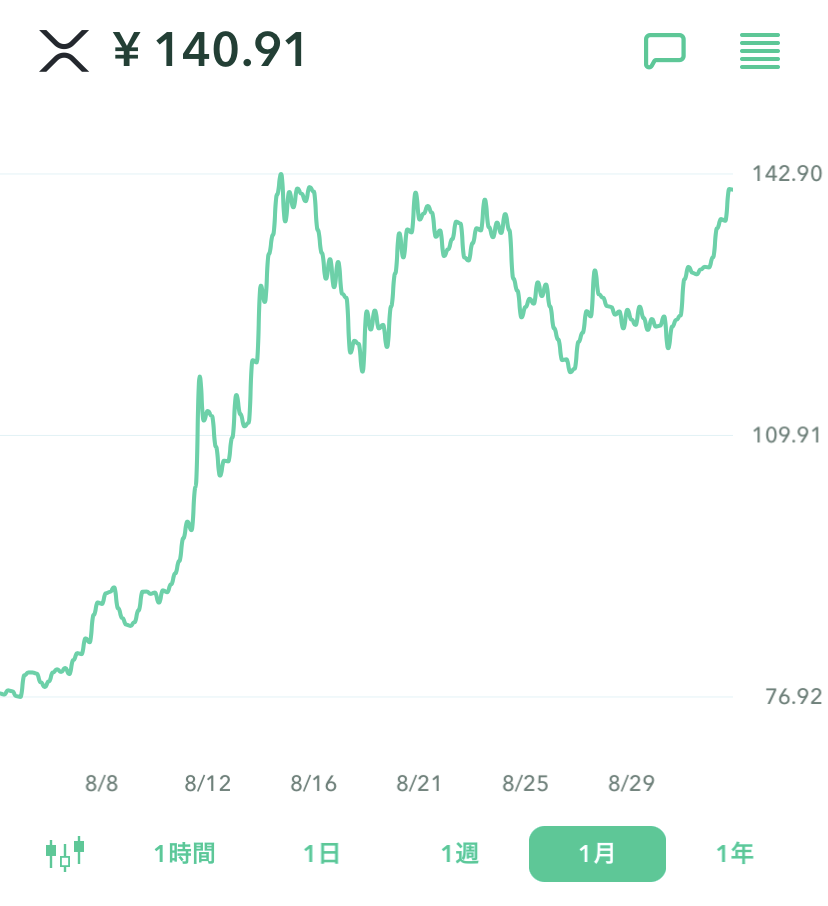Click the 8/21 date label
Screen dimensions: 828x906
(419, 783)
